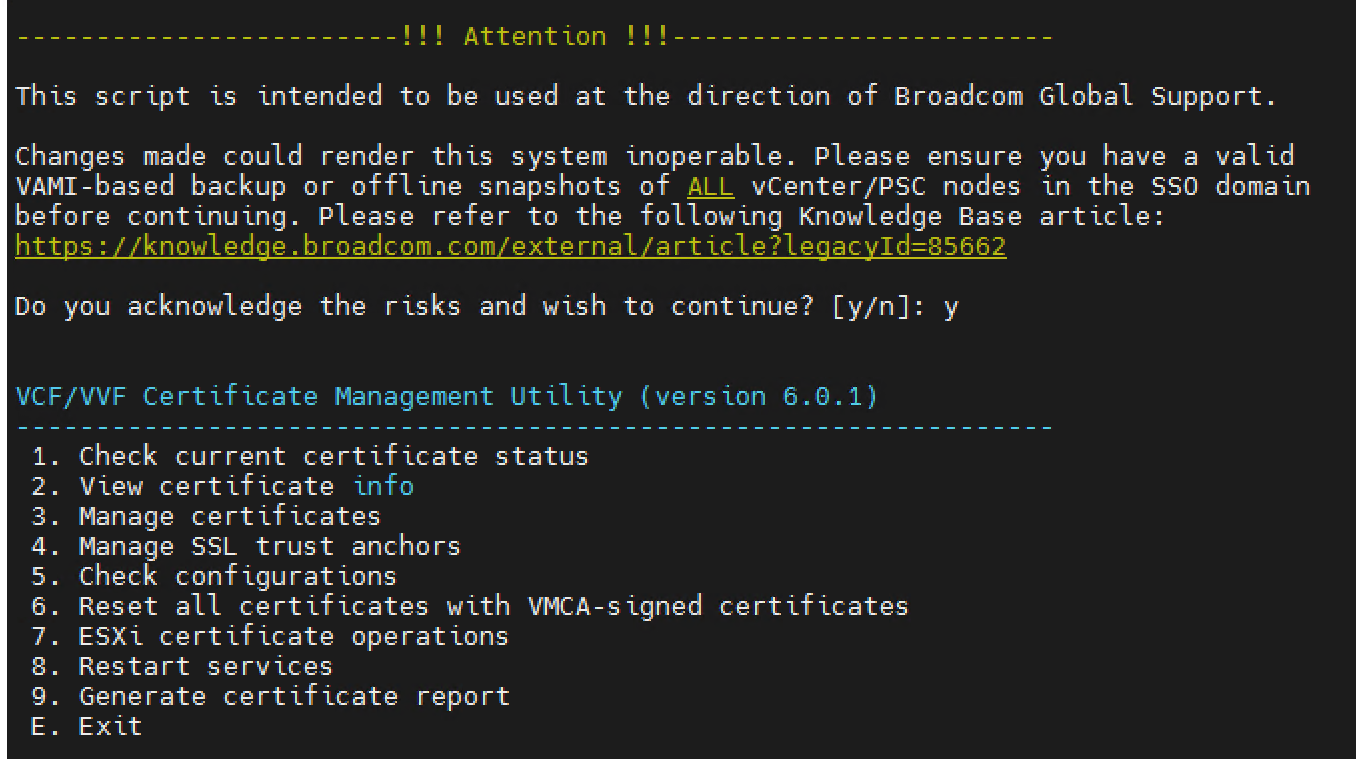Image resolution: width=1356 pixels, height=759 pixels.
Task: Click the '(version 6.0.1)' text
Action: (x=759, y=397)
